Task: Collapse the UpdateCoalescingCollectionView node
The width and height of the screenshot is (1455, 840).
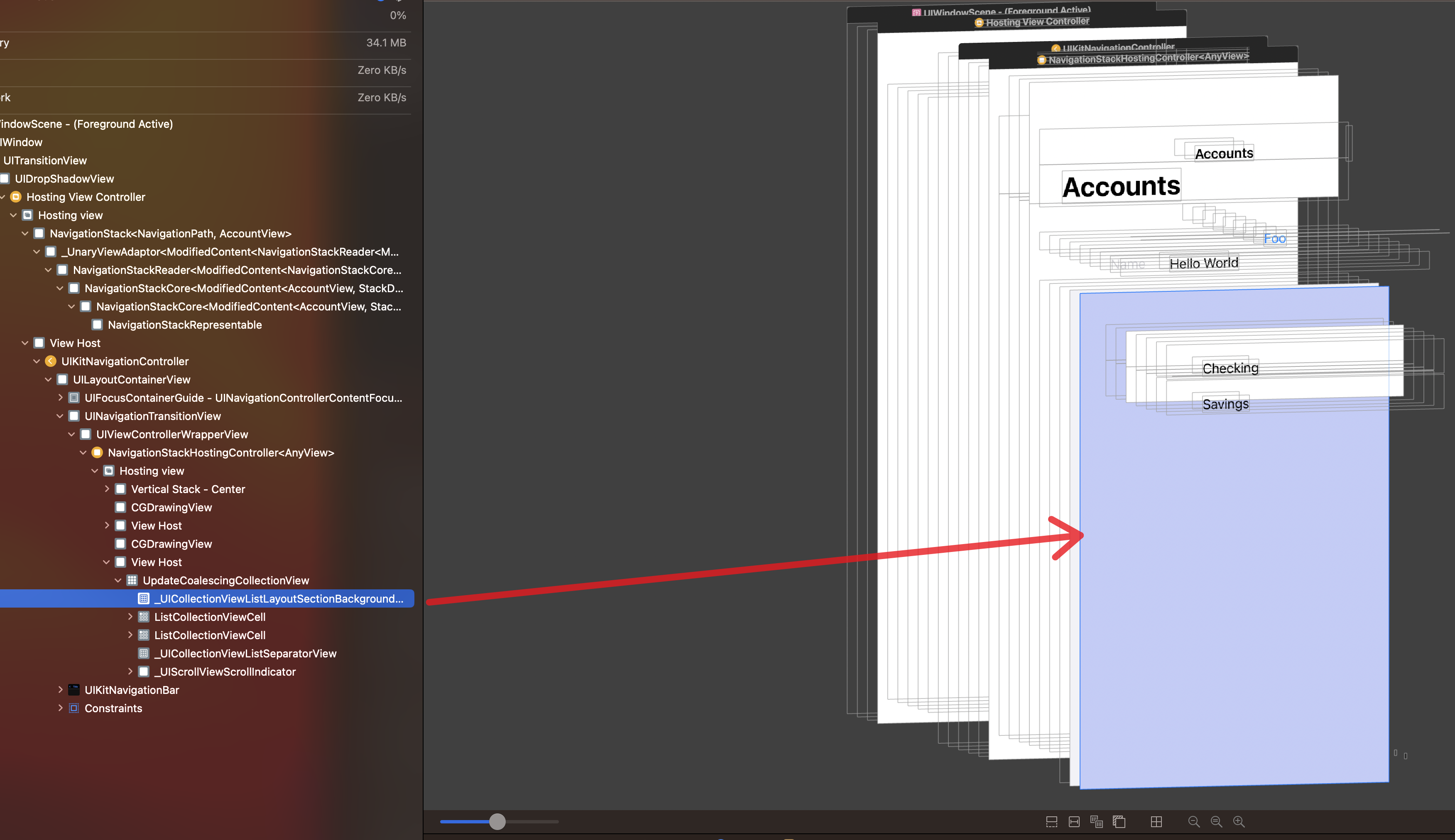Action: [x=118, y=580]
